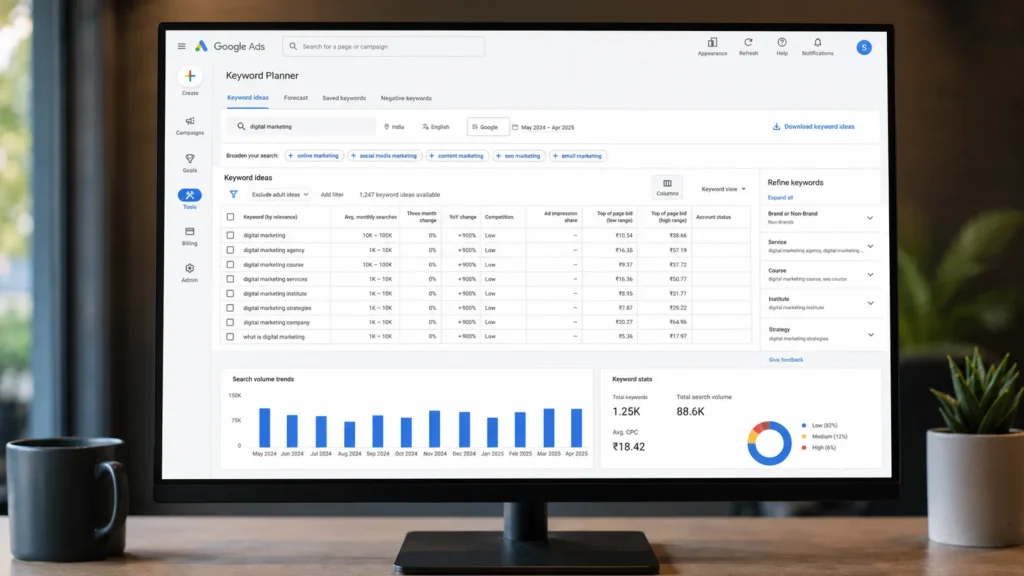Check the digital marketing company row
1024x576 pixels.
tap(231, 322)
